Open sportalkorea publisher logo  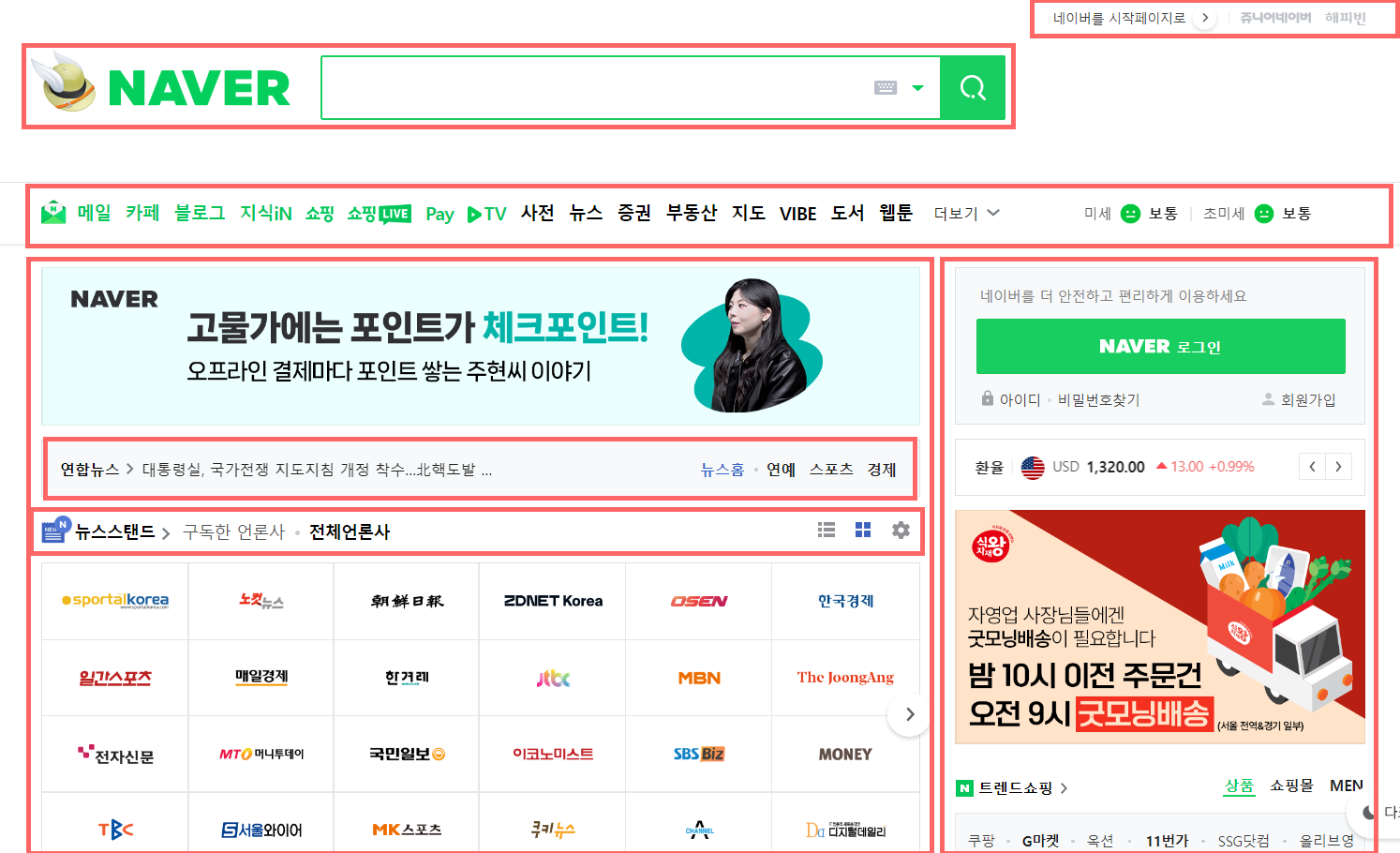(x=115, y=601)
